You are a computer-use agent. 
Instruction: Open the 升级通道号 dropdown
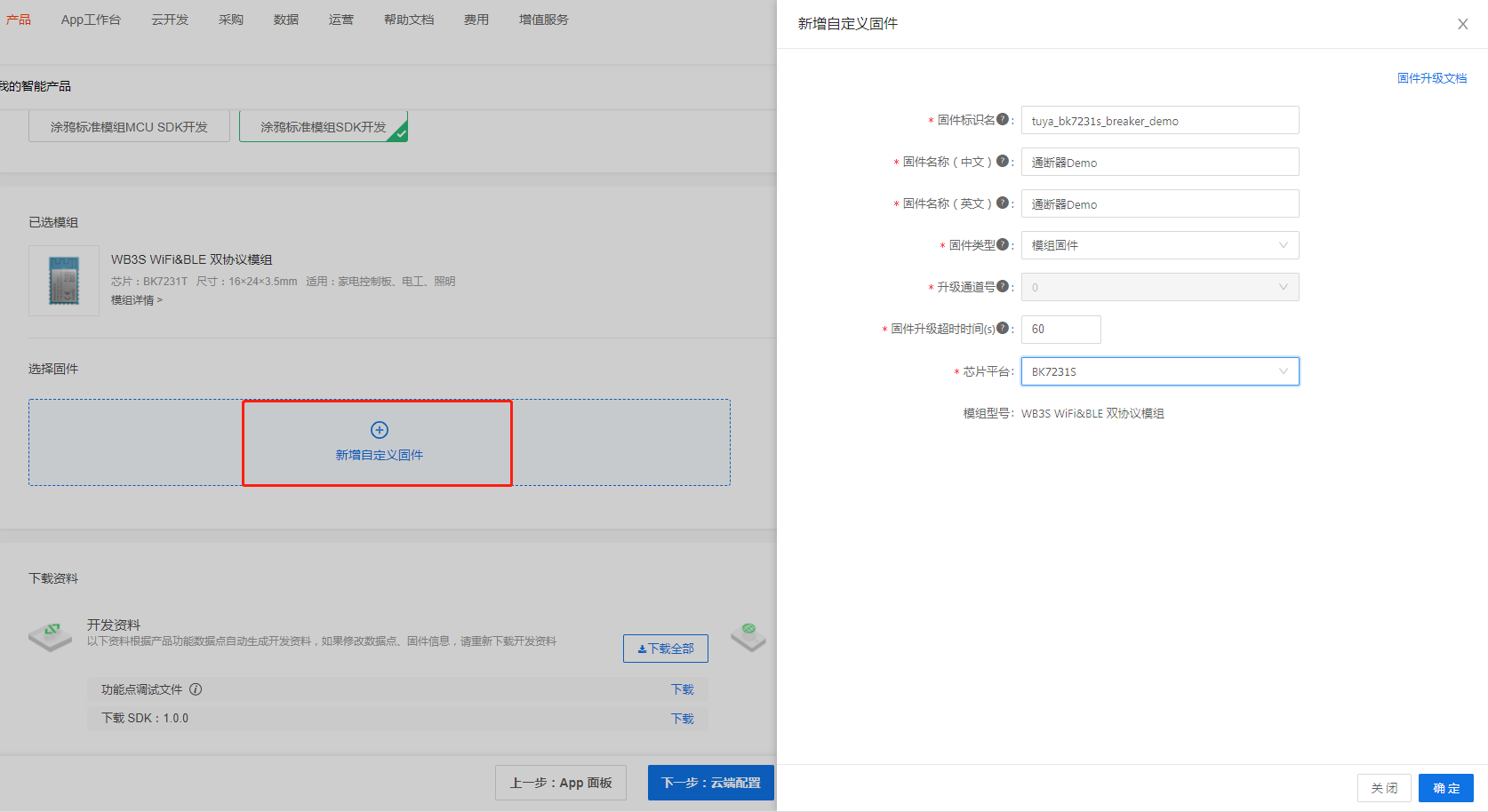pos(1160,287)
